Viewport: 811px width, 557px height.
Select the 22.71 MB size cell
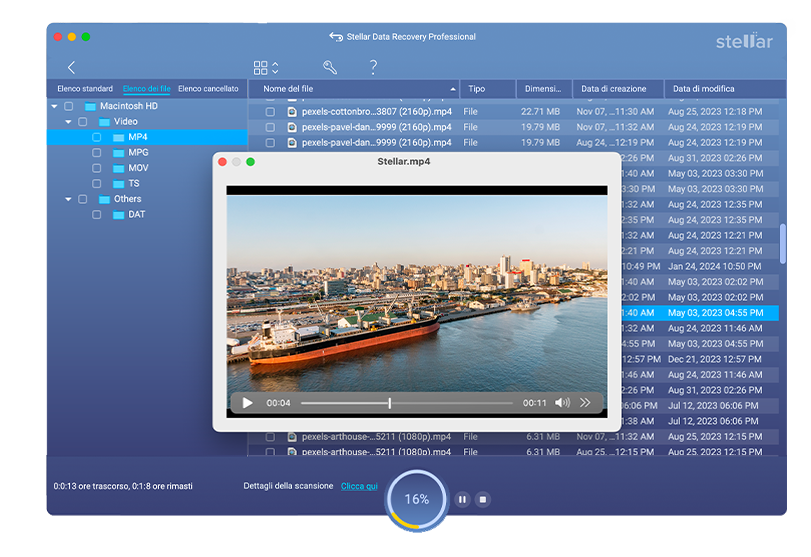540,112
